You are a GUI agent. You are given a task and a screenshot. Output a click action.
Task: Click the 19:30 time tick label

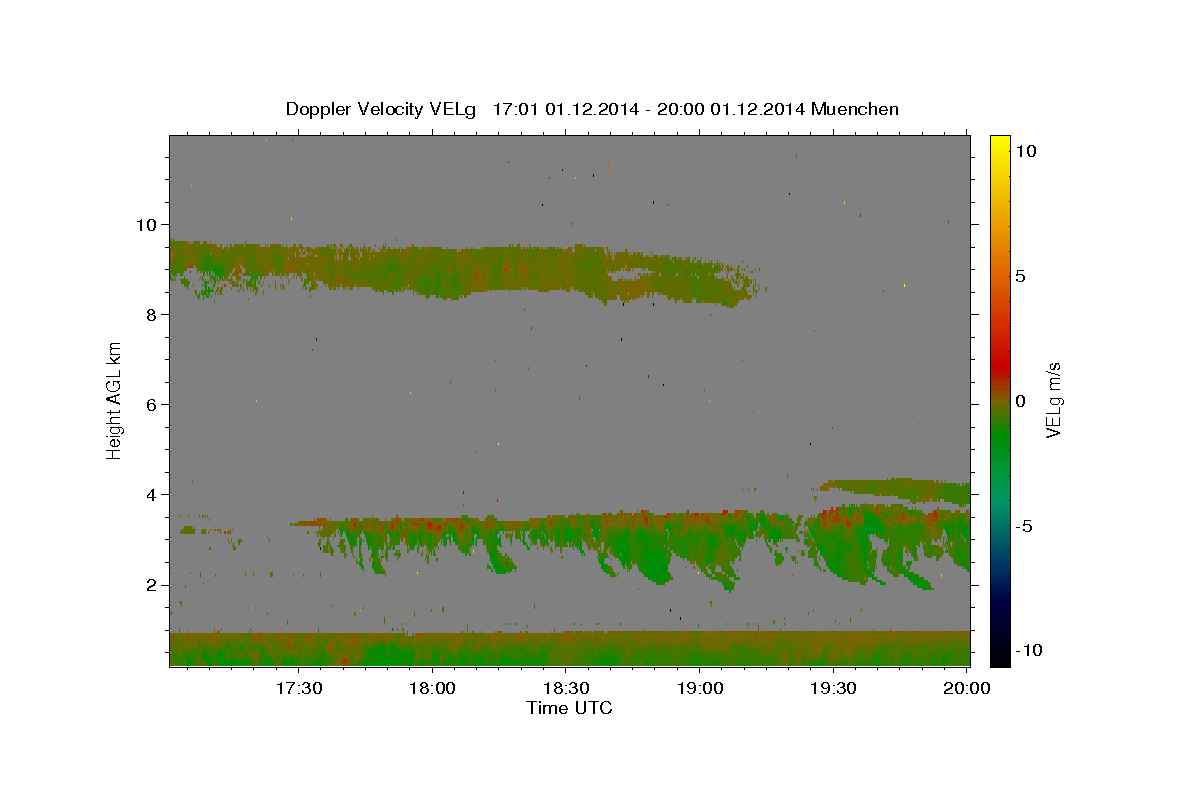pyautogui.click(x=832, y=688)
